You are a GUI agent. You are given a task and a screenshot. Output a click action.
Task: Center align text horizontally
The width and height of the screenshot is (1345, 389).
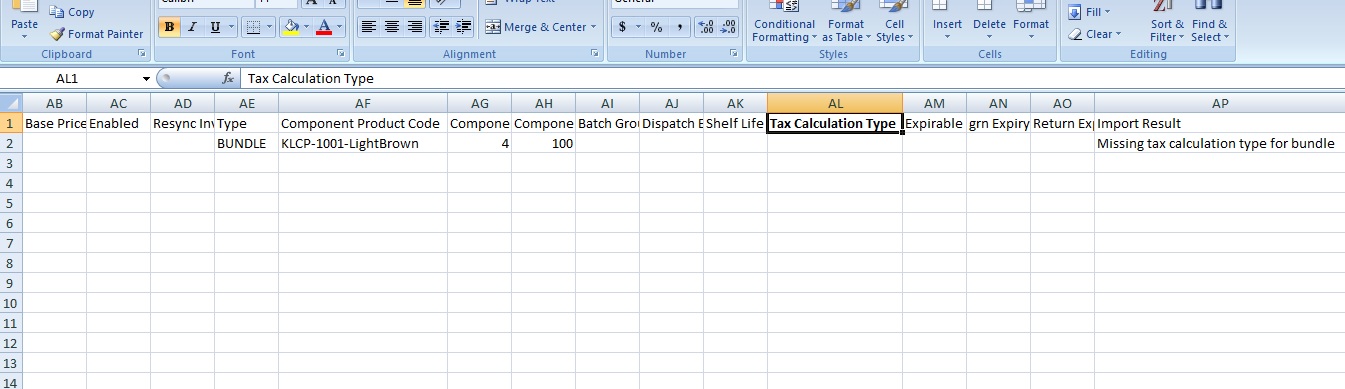(x=392, y=27)
